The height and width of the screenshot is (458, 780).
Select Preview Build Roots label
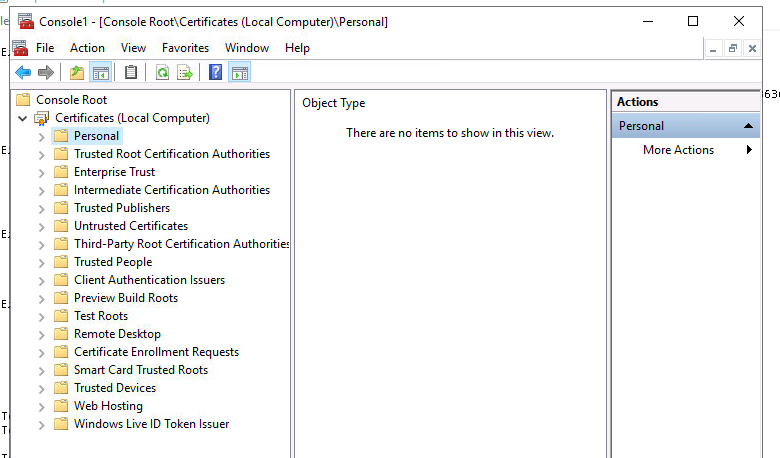[x=126, y=298]
